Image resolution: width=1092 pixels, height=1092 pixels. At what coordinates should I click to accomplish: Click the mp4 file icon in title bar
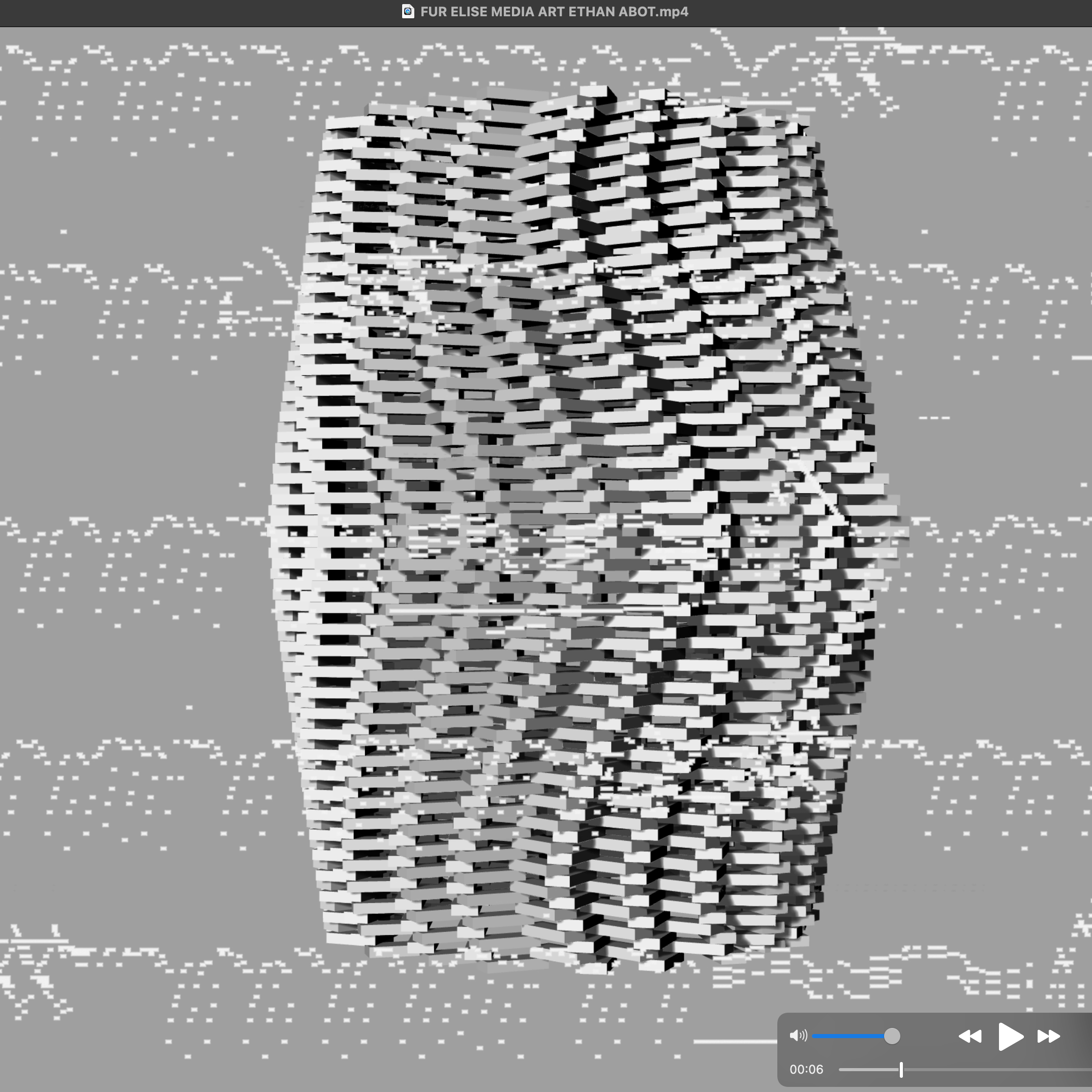click(x=408, y=11)
